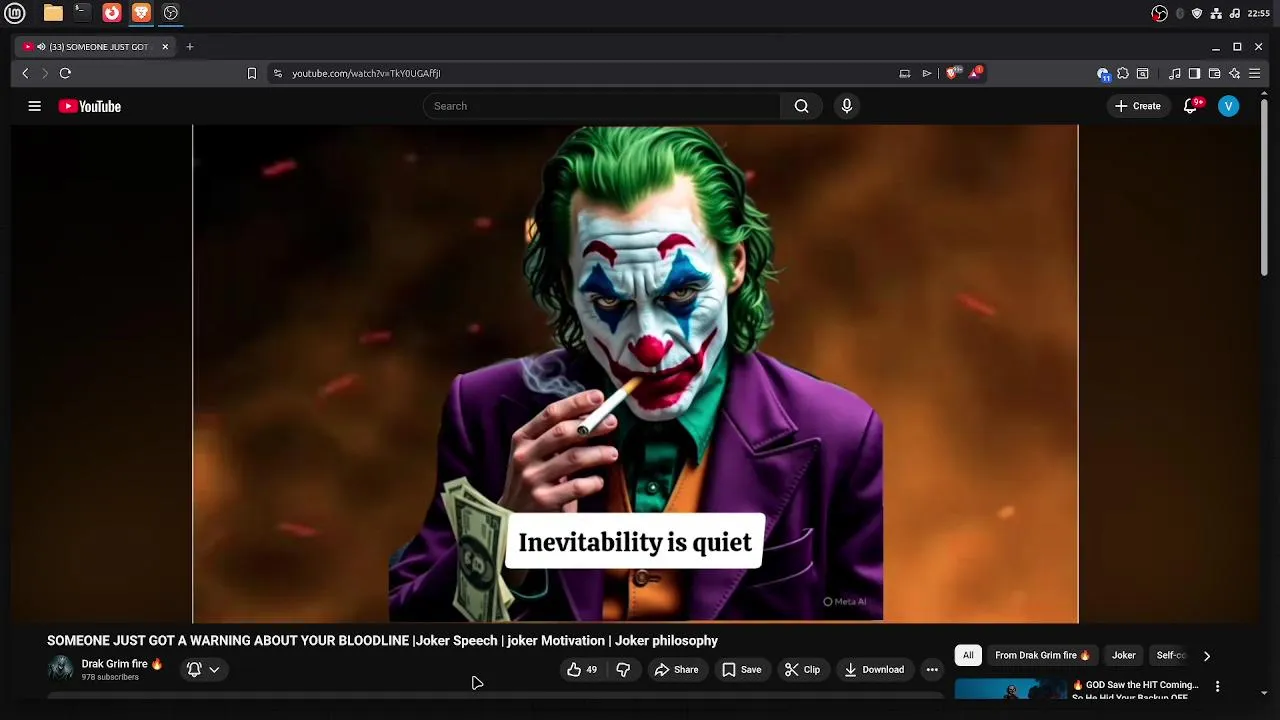Open the YouTube hamburger guide menu
Screen dimensions: 1280x720
35,106
